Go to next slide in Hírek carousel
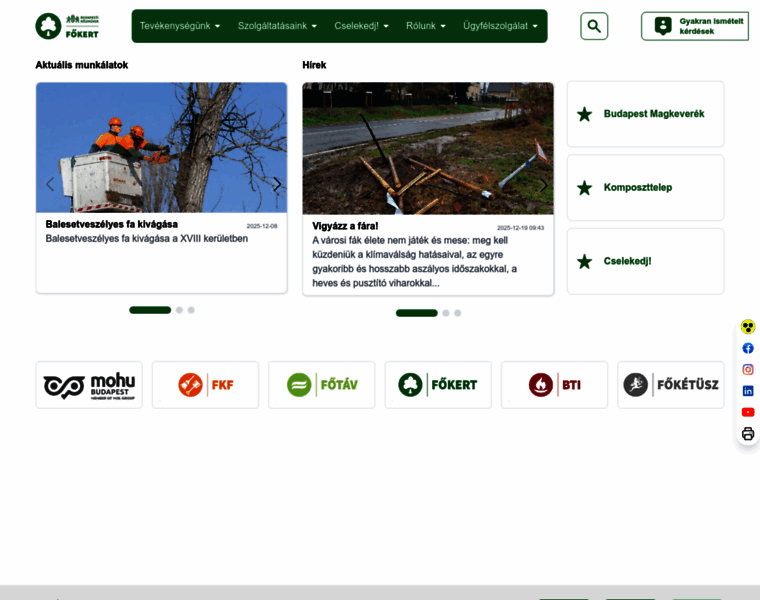This screenshot has height=600, width=760. click(x=543, y=185)
